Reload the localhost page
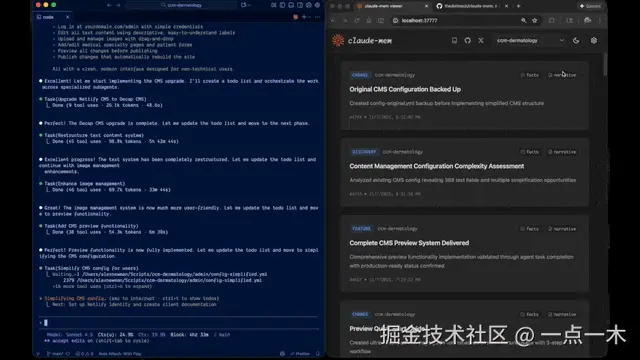This screenshot has height=360, width=640. pos(357,20)
